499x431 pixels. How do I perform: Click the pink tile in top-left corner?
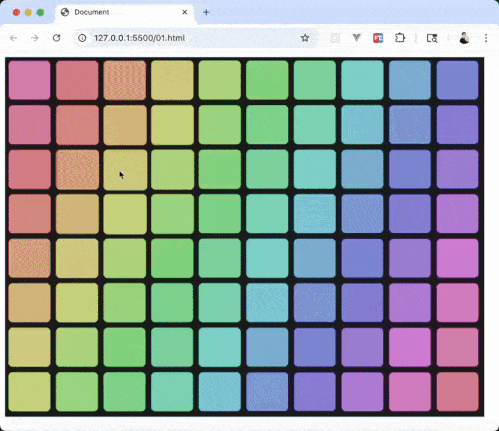coord(29,80)
